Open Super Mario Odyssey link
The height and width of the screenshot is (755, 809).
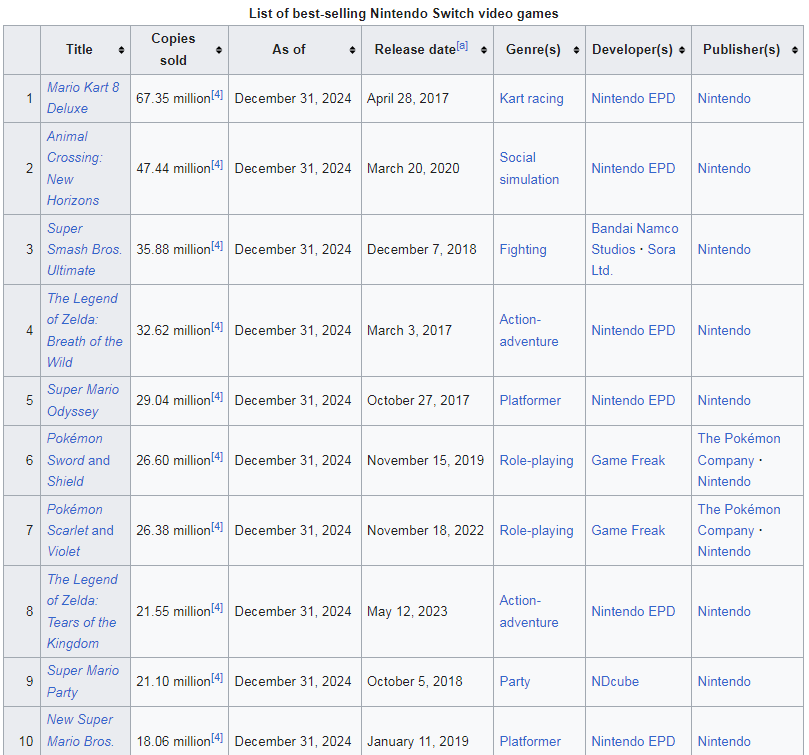click(x=83, y=400)
